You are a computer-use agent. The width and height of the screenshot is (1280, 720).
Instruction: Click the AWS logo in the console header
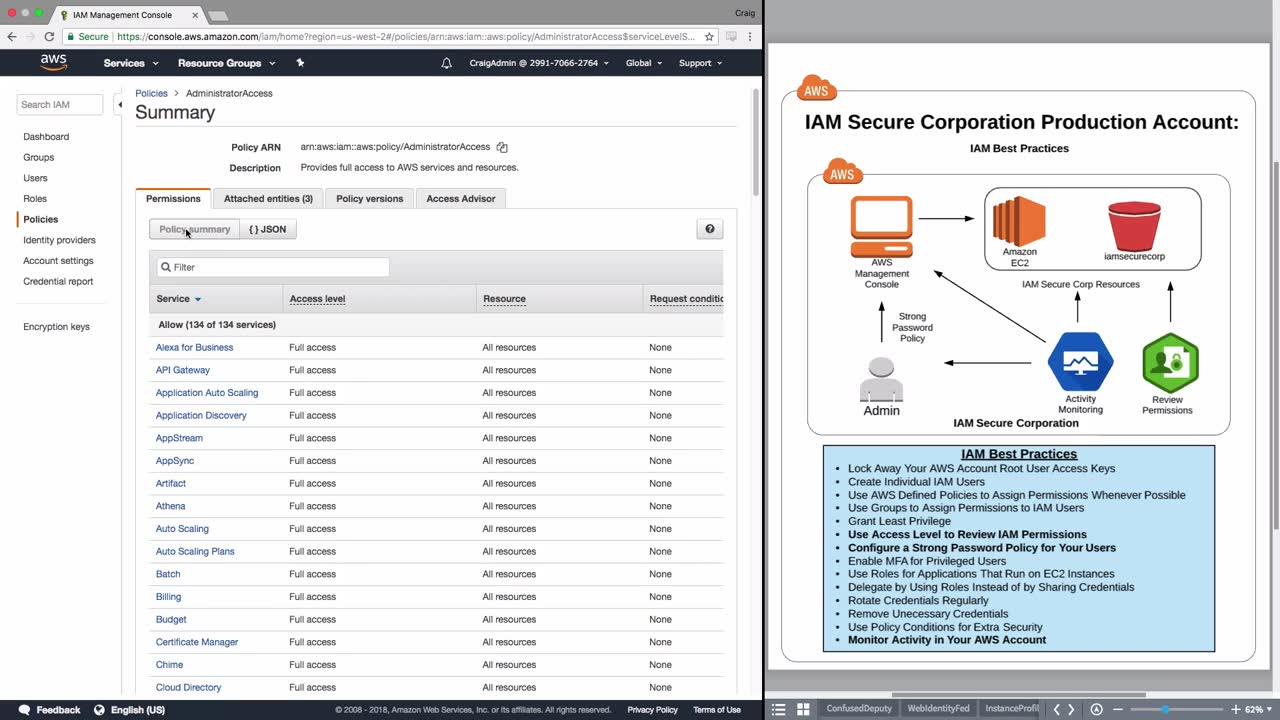(54, 62)
